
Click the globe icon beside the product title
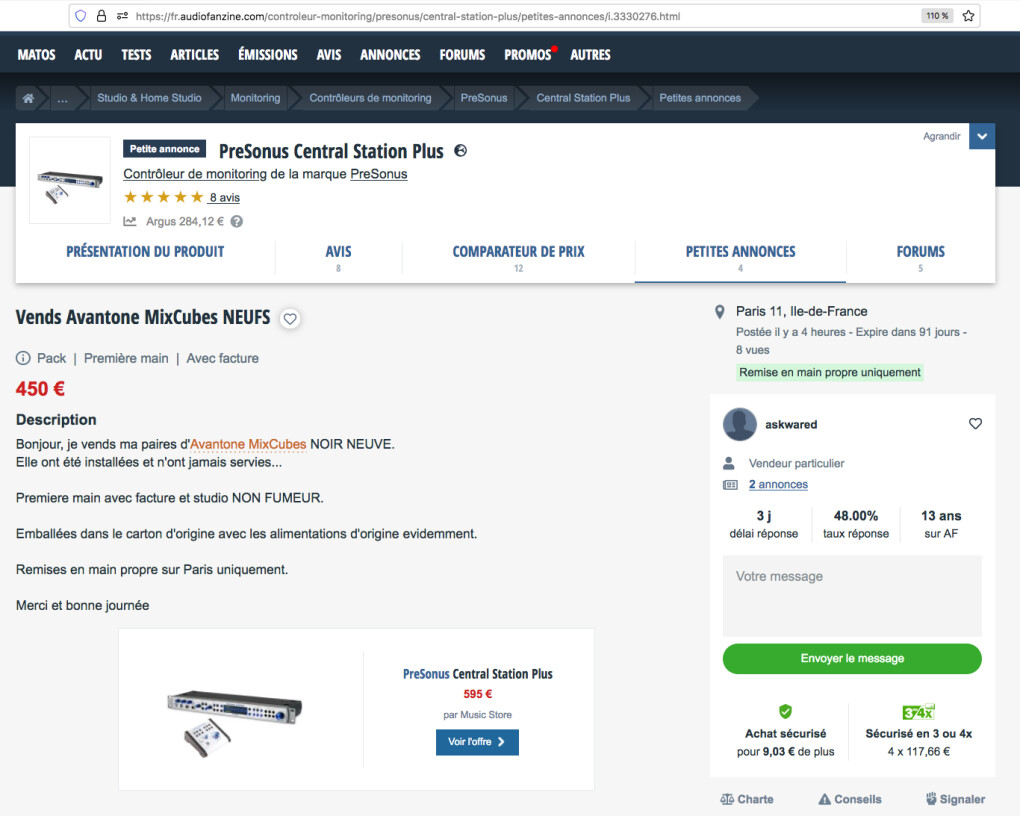(460, 151)
